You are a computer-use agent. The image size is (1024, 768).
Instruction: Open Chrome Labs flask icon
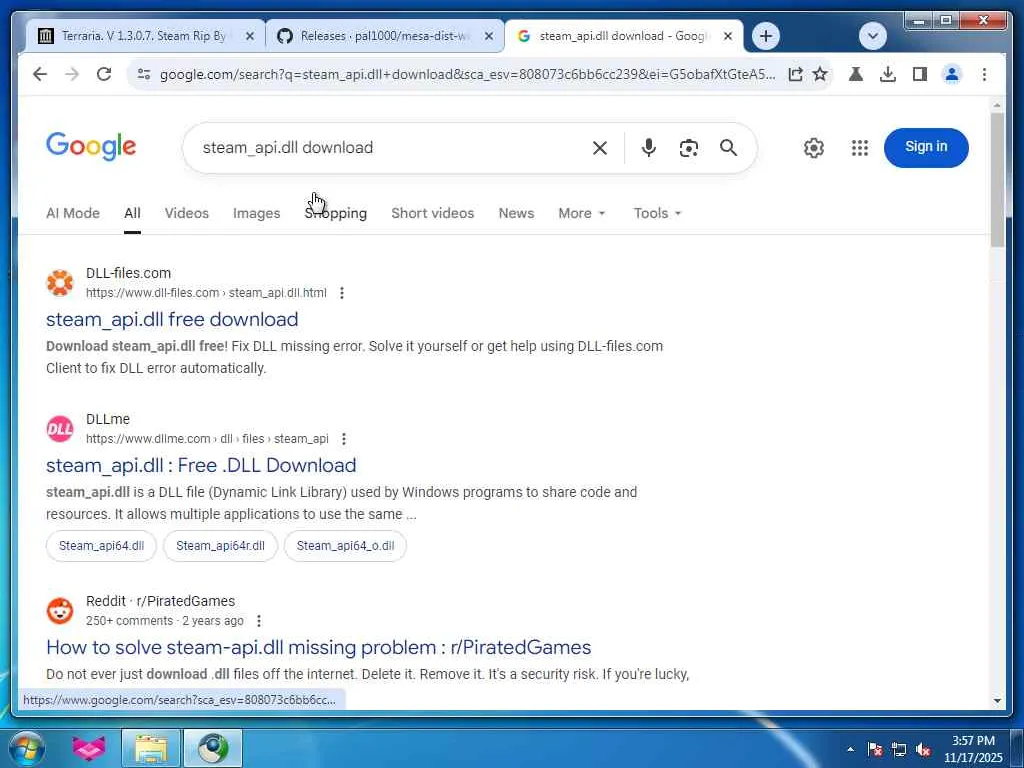(x=856, y=74)
